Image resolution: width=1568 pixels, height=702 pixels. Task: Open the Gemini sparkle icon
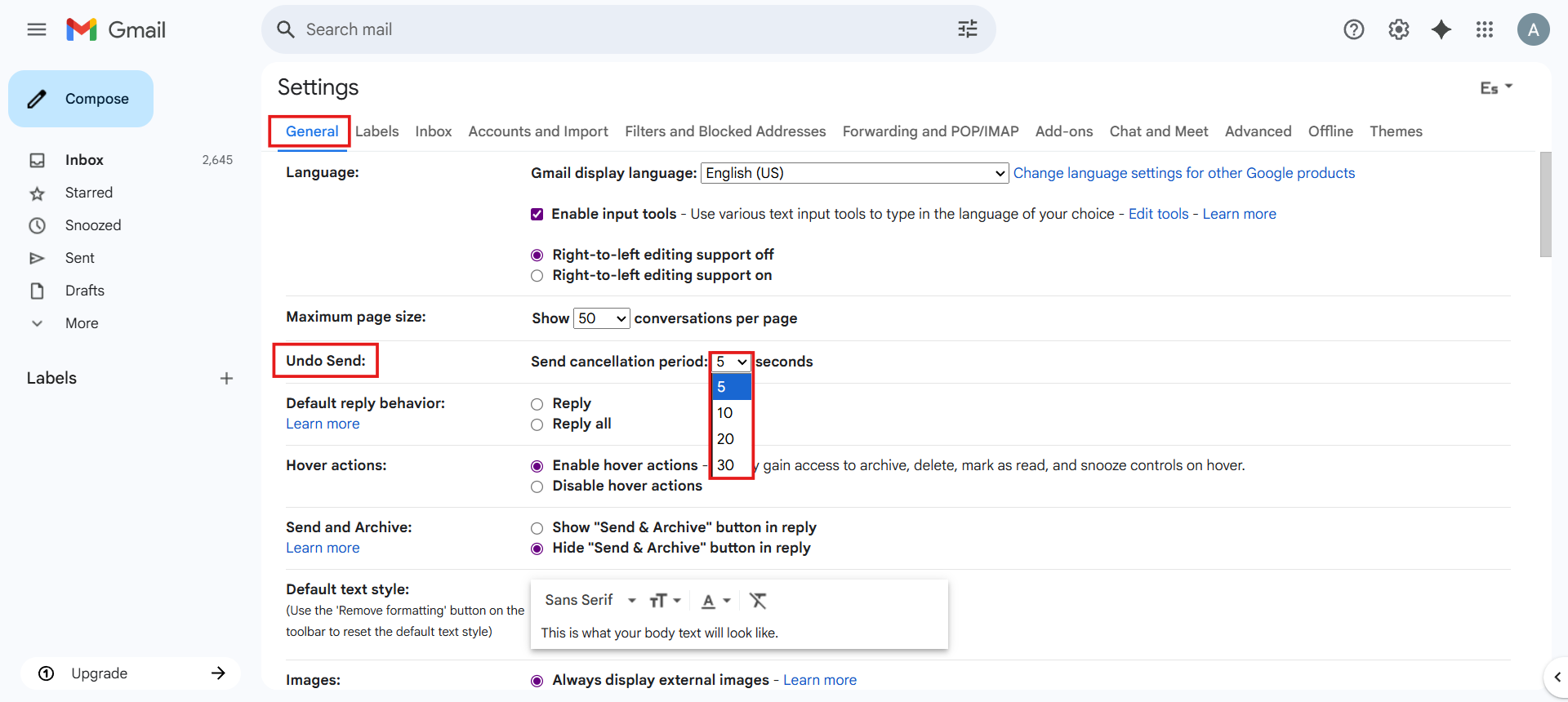(1441, 30)
